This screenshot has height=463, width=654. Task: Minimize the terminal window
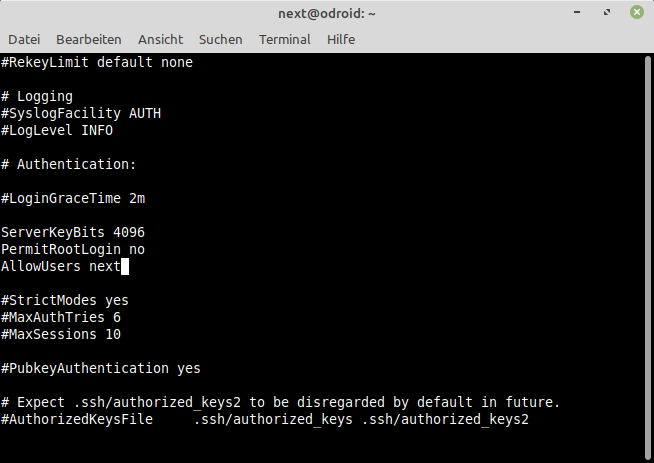(x=577, y=12)
